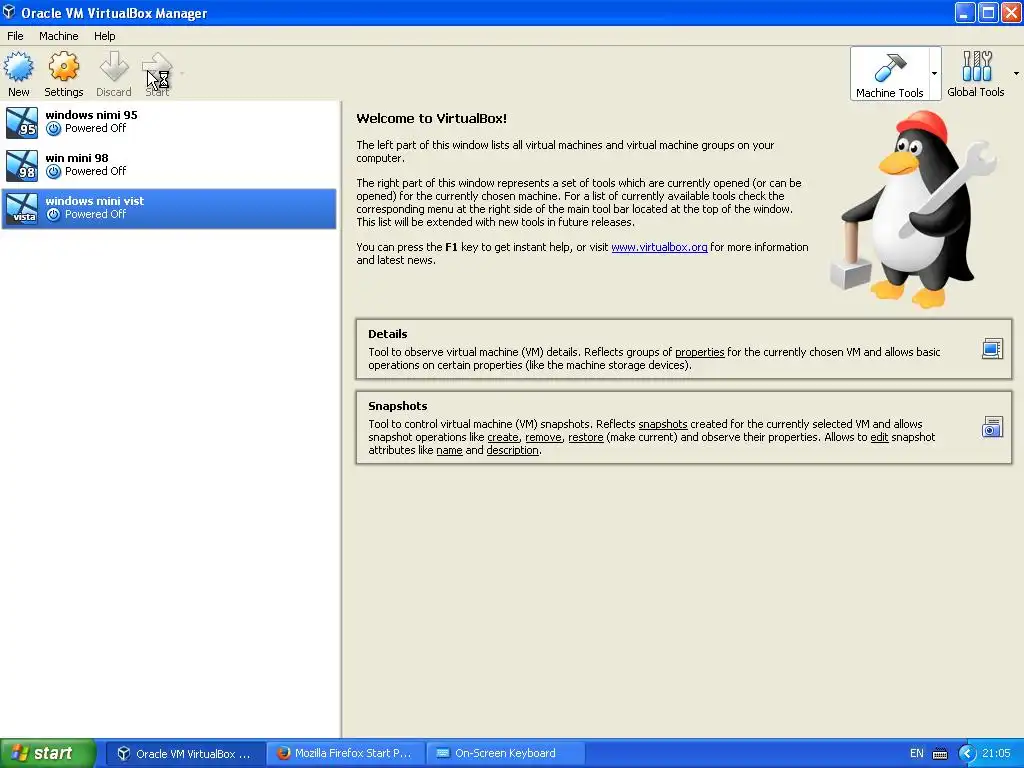1024x768 pixels.
Task: Click the EN language indicator
Action: pos(917,754)
